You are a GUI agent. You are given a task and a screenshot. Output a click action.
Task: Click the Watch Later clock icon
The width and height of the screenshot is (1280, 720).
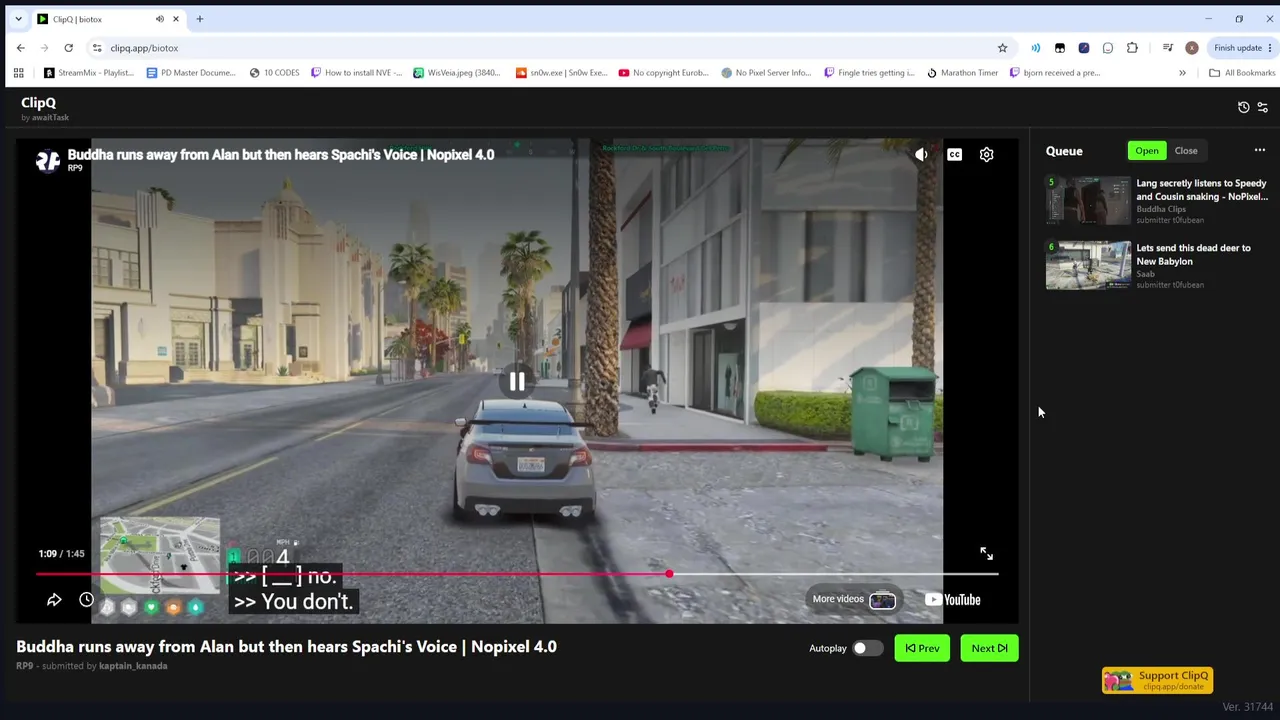pyautogui.click(x=87, y=599)
